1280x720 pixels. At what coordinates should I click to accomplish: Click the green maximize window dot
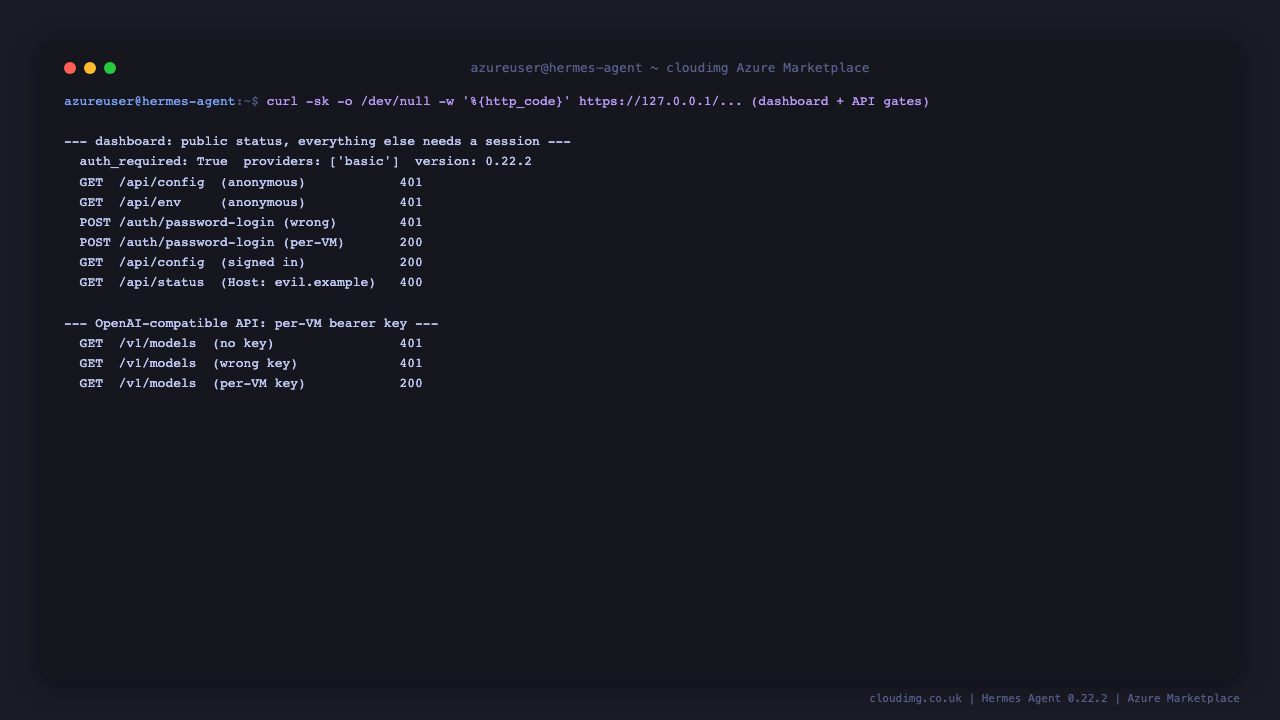point(110,68)
